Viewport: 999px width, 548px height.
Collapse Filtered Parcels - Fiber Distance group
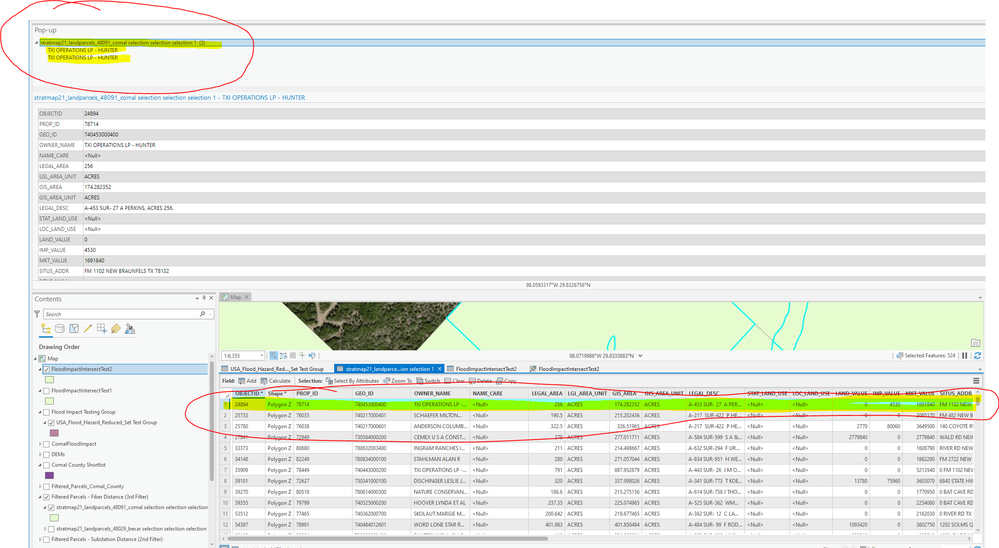tap(40, 497)
